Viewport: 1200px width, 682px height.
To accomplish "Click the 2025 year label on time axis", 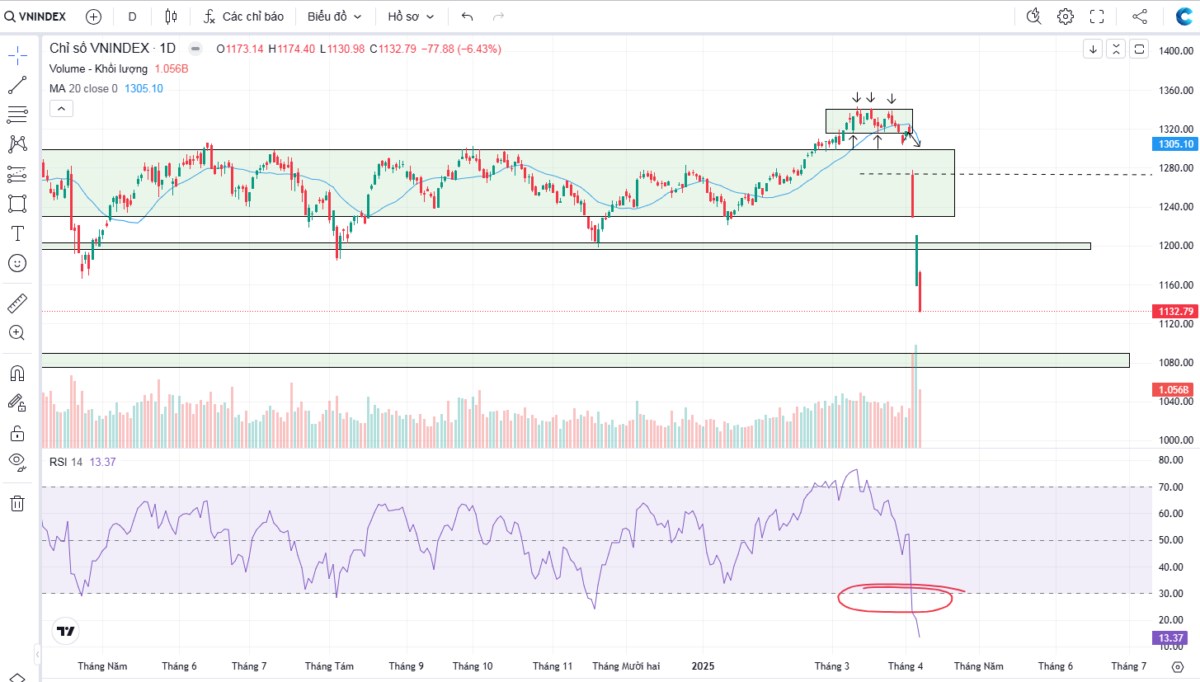I will [704, 665].
